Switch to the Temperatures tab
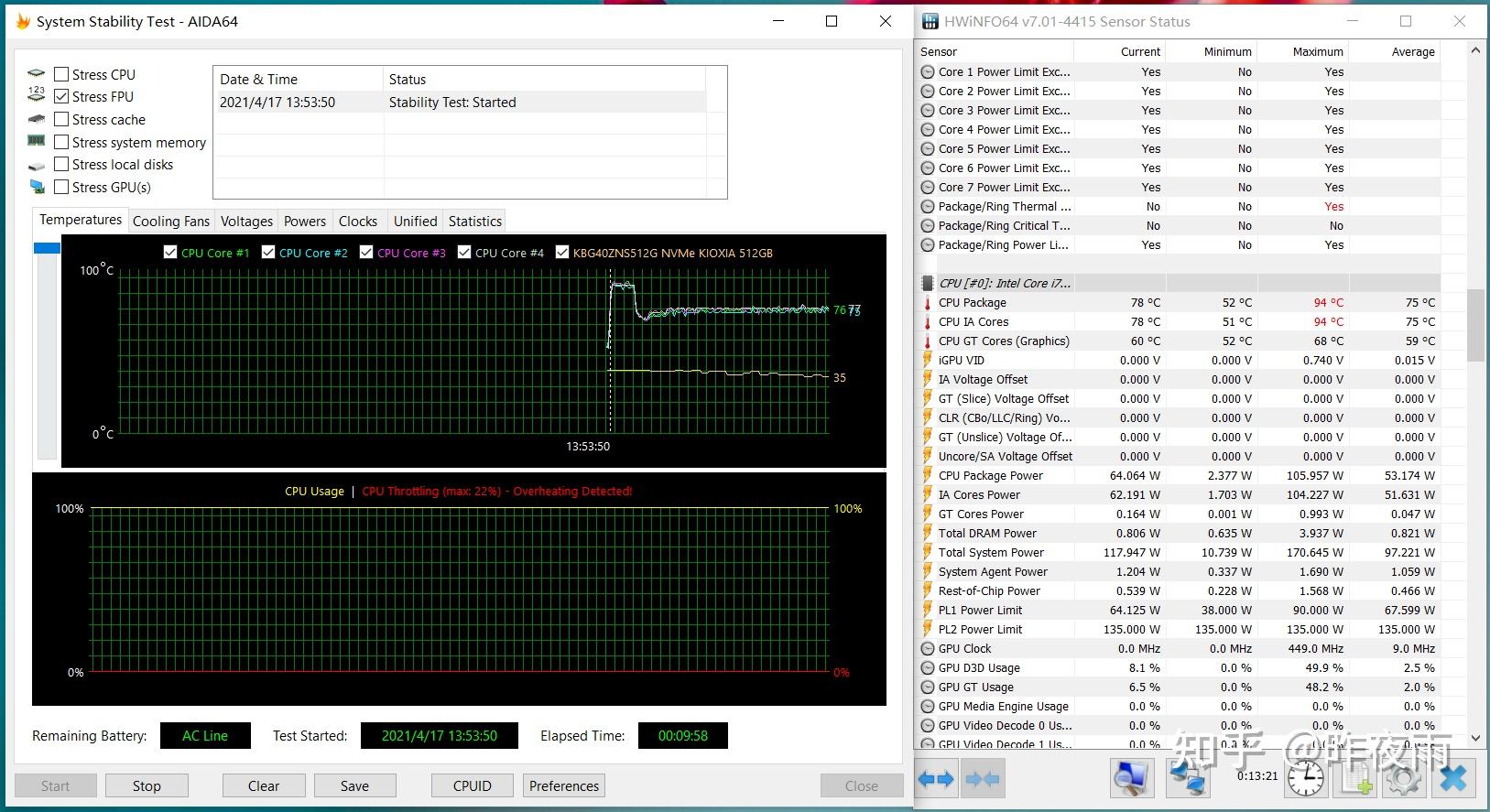Viewport: 1490px width, 812px height. point(81,220)
